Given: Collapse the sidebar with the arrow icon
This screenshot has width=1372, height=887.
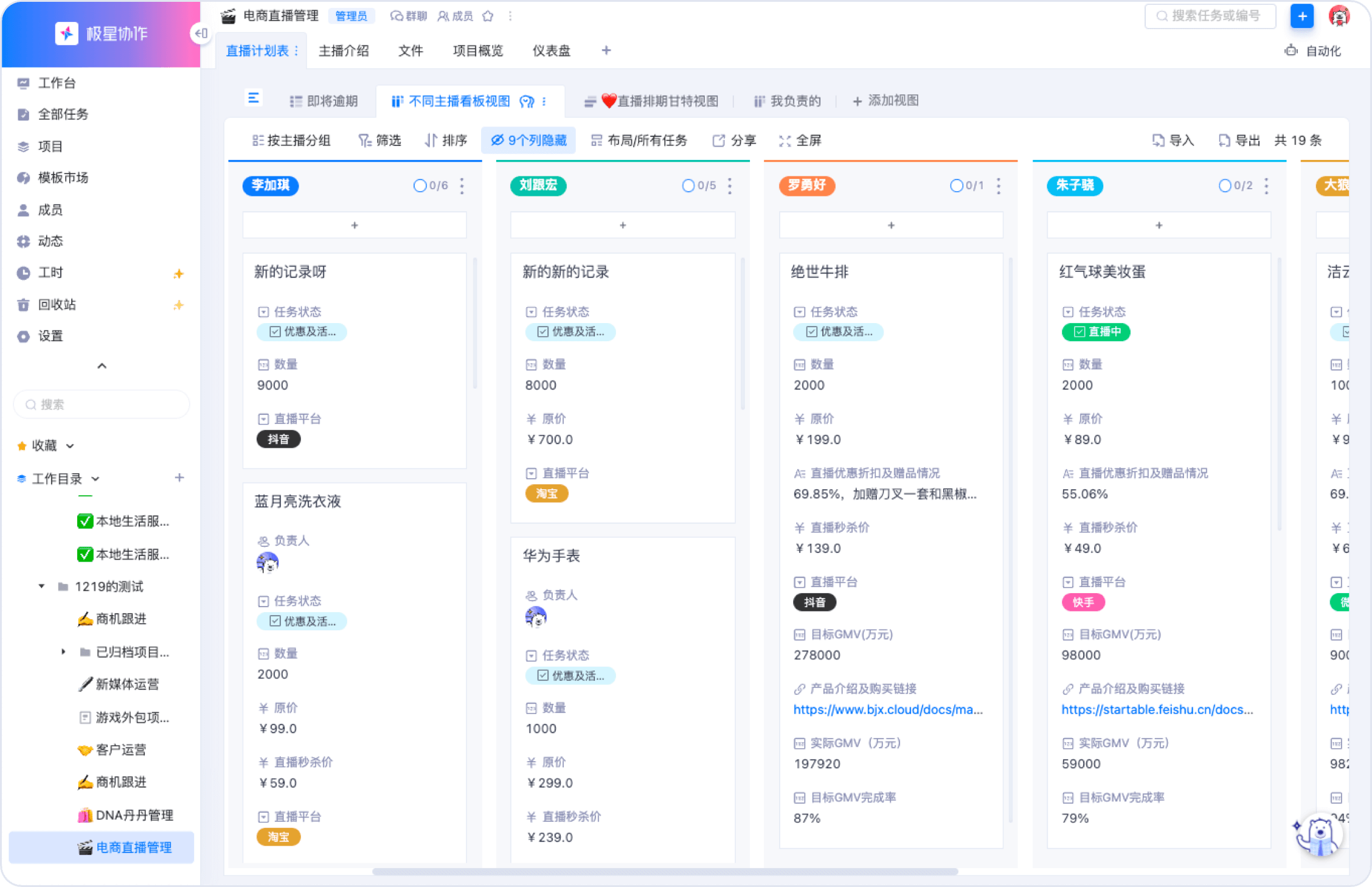Looking at the screenshot, I should pyautogui.click(x=201, y=33).
